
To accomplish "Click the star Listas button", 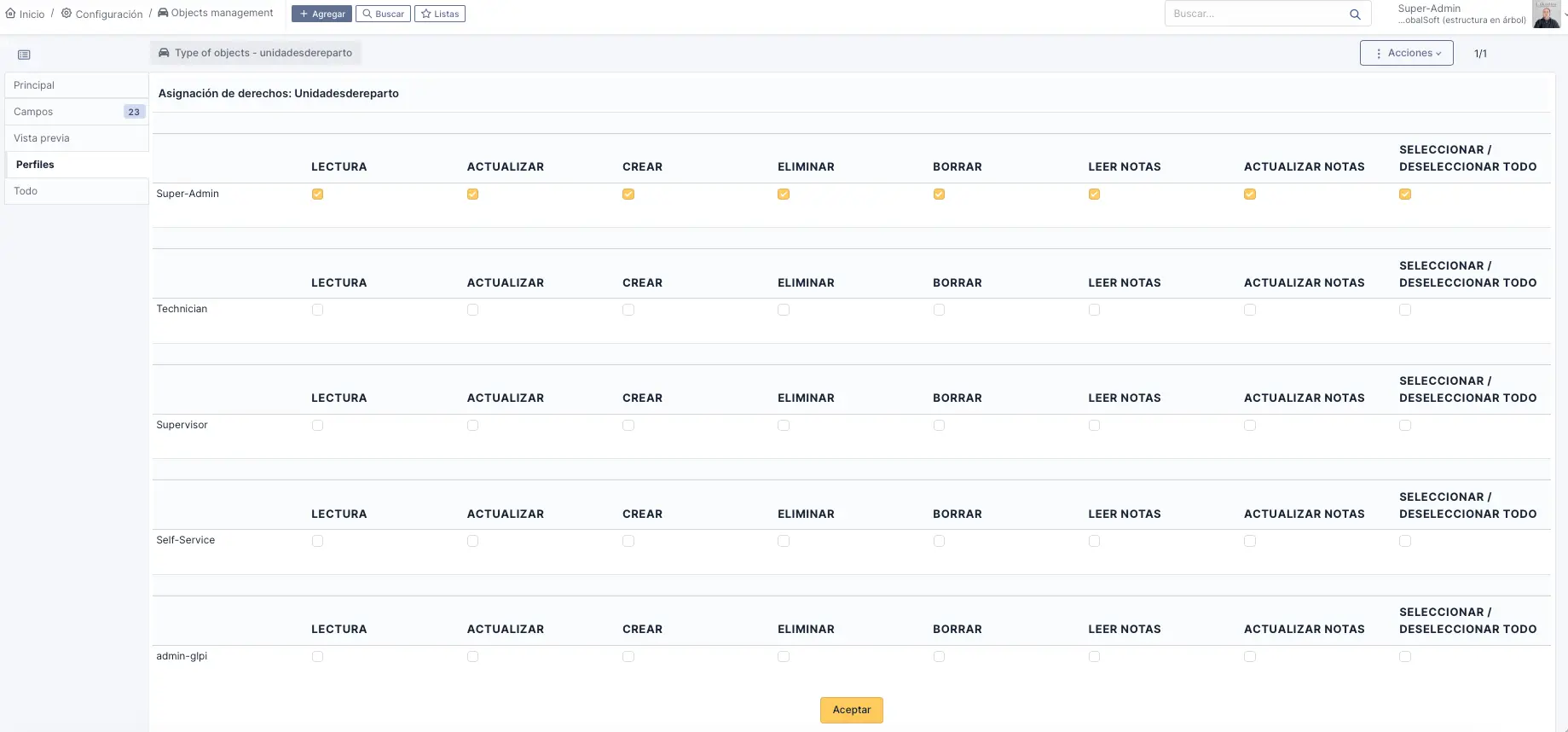I will 440,14.
